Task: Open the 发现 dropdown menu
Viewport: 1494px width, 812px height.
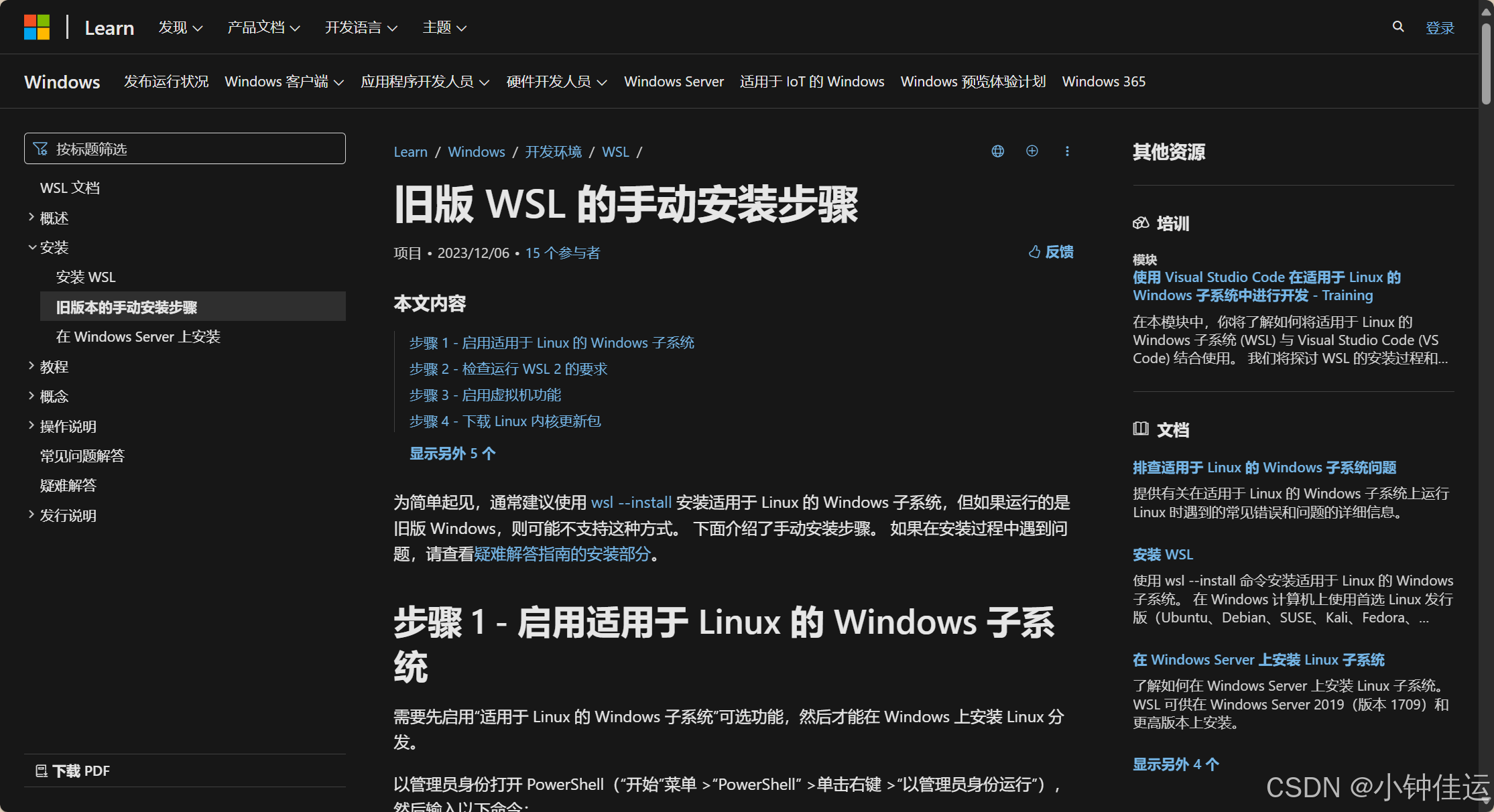Action: (x=180, y=27)
